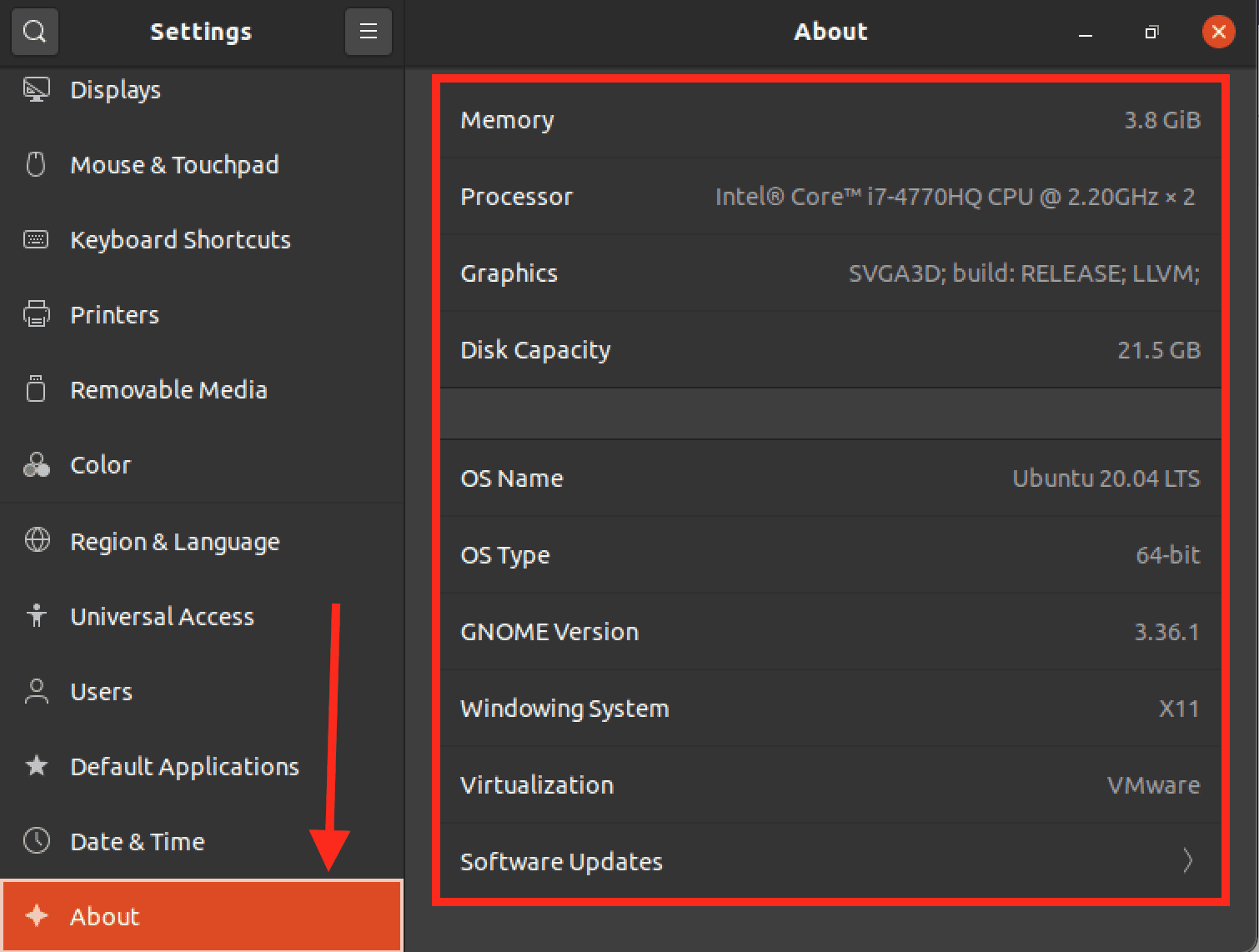Click the 21.5 GB disk value
The image size is (1259, 952).
1159,349
